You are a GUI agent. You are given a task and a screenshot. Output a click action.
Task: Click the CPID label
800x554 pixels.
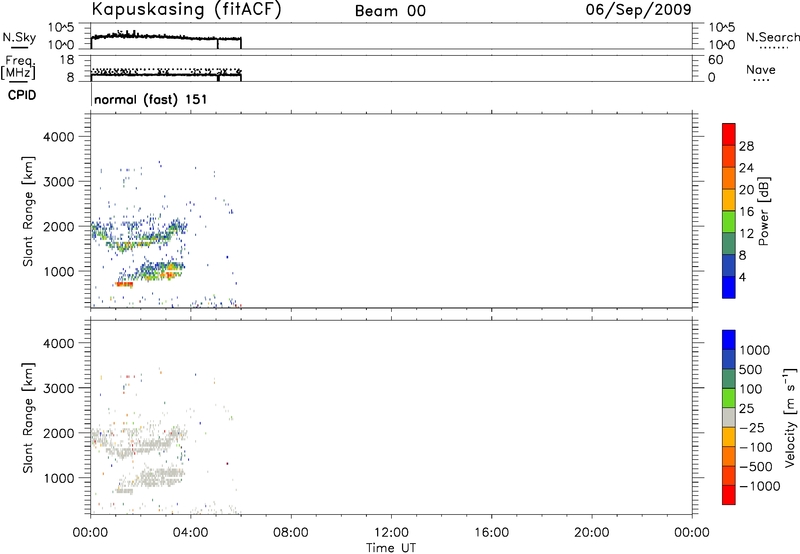point(22,95)
